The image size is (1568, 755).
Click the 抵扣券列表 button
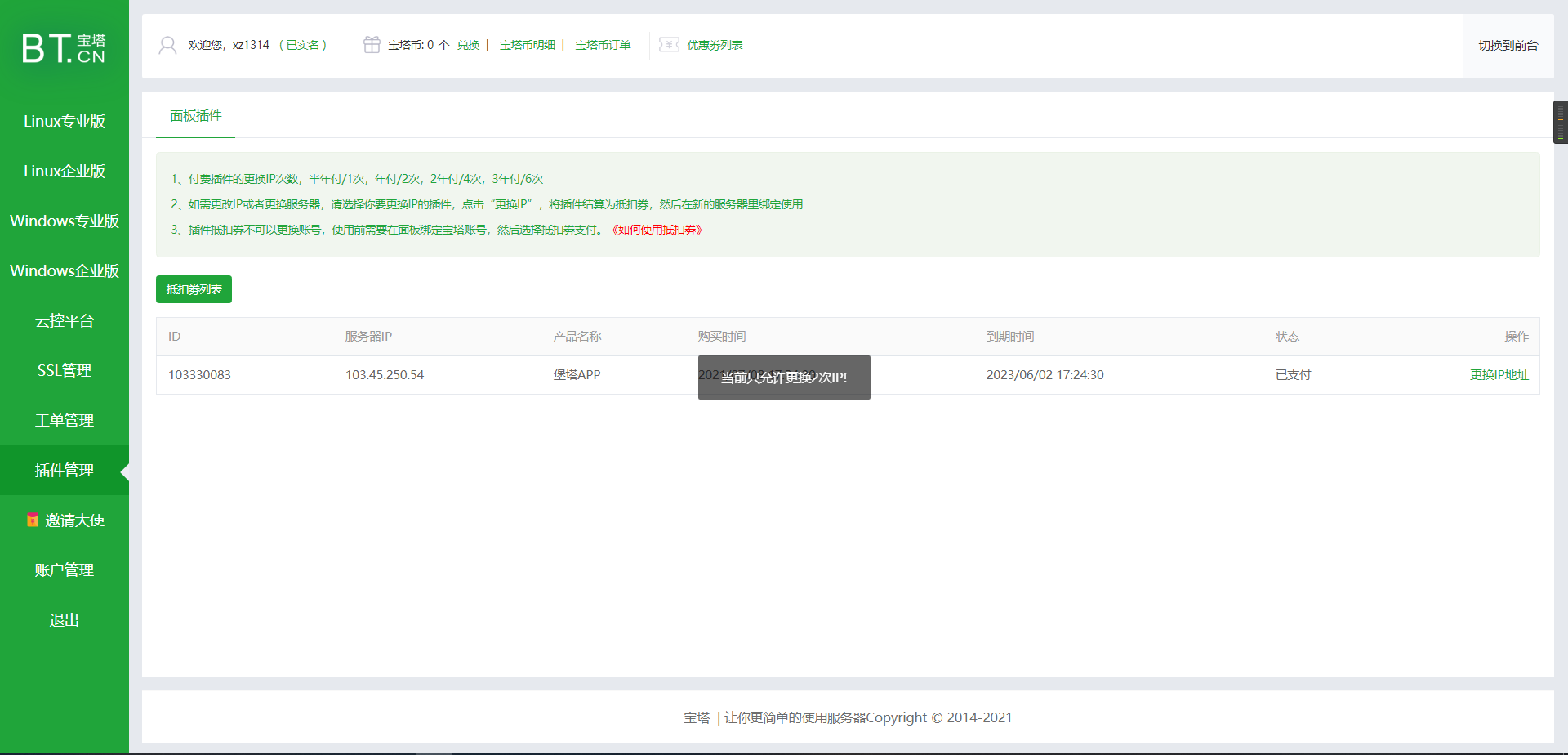coord(194,289)
